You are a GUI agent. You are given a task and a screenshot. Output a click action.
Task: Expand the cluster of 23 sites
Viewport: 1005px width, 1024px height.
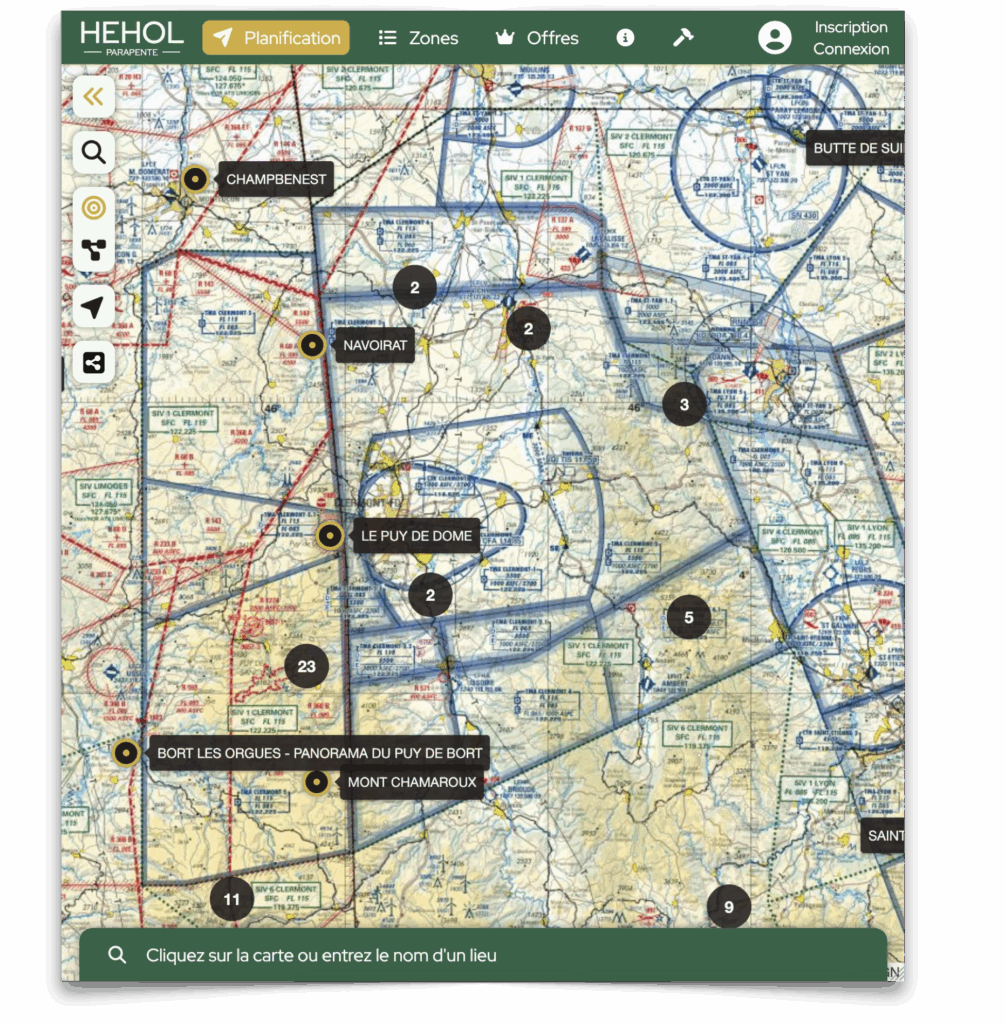pyautogui.click(x=306, y=667)
